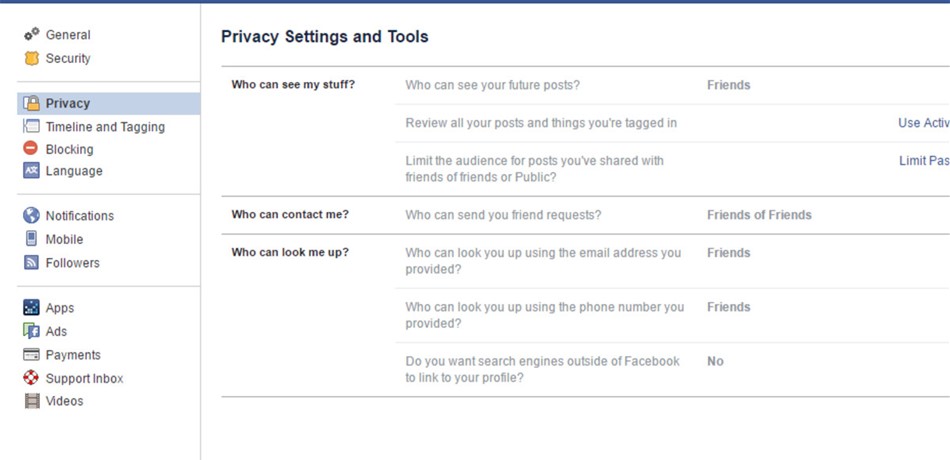Click the Support Inbox lifebuoy icon
Viewport: 950px width, 460px height.
(31, 378)
